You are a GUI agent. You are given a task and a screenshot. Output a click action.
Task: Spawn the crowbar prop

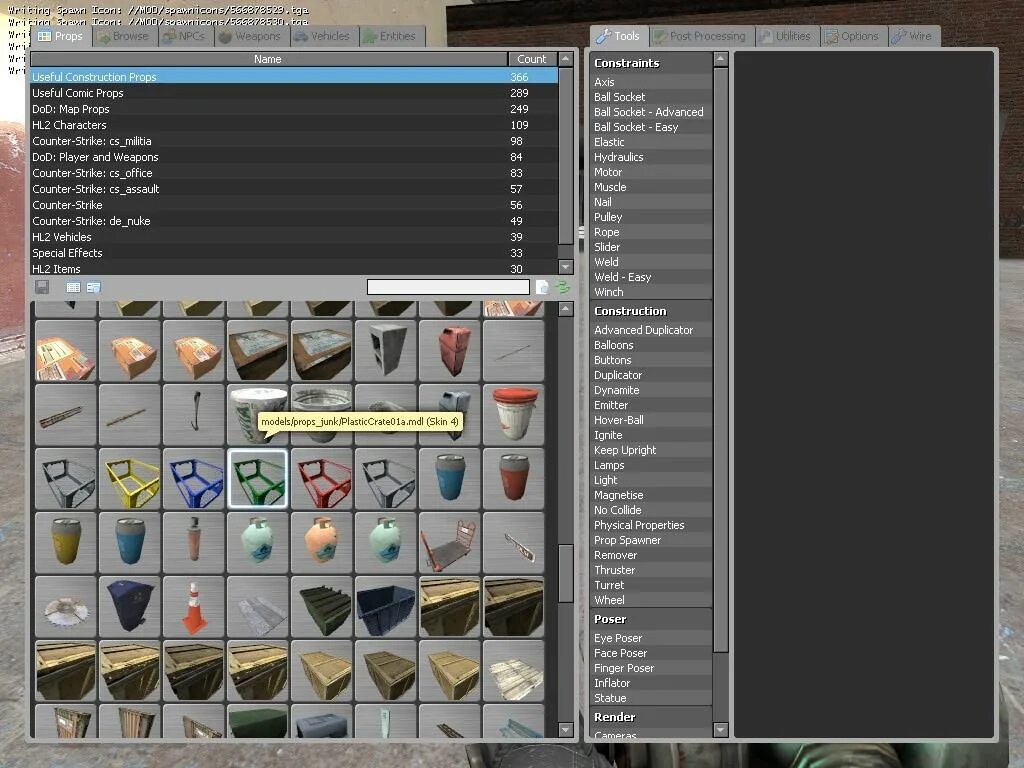click(x=194, y=415)
